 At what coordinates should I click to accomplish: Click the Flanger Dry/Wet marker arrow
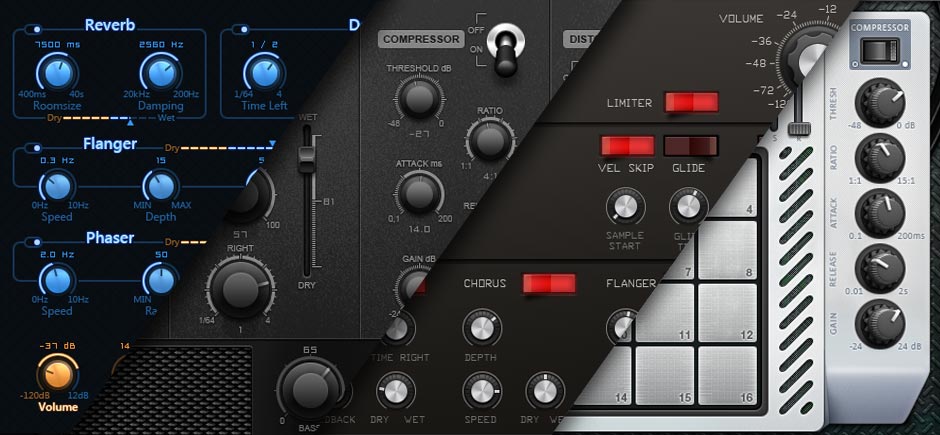(273, 144)
